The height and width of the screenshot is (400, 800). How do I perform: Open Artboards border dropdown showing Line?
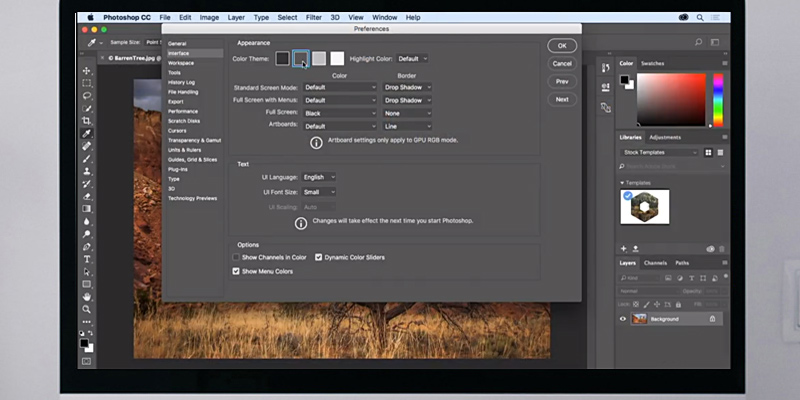click(x=408, y=126)
